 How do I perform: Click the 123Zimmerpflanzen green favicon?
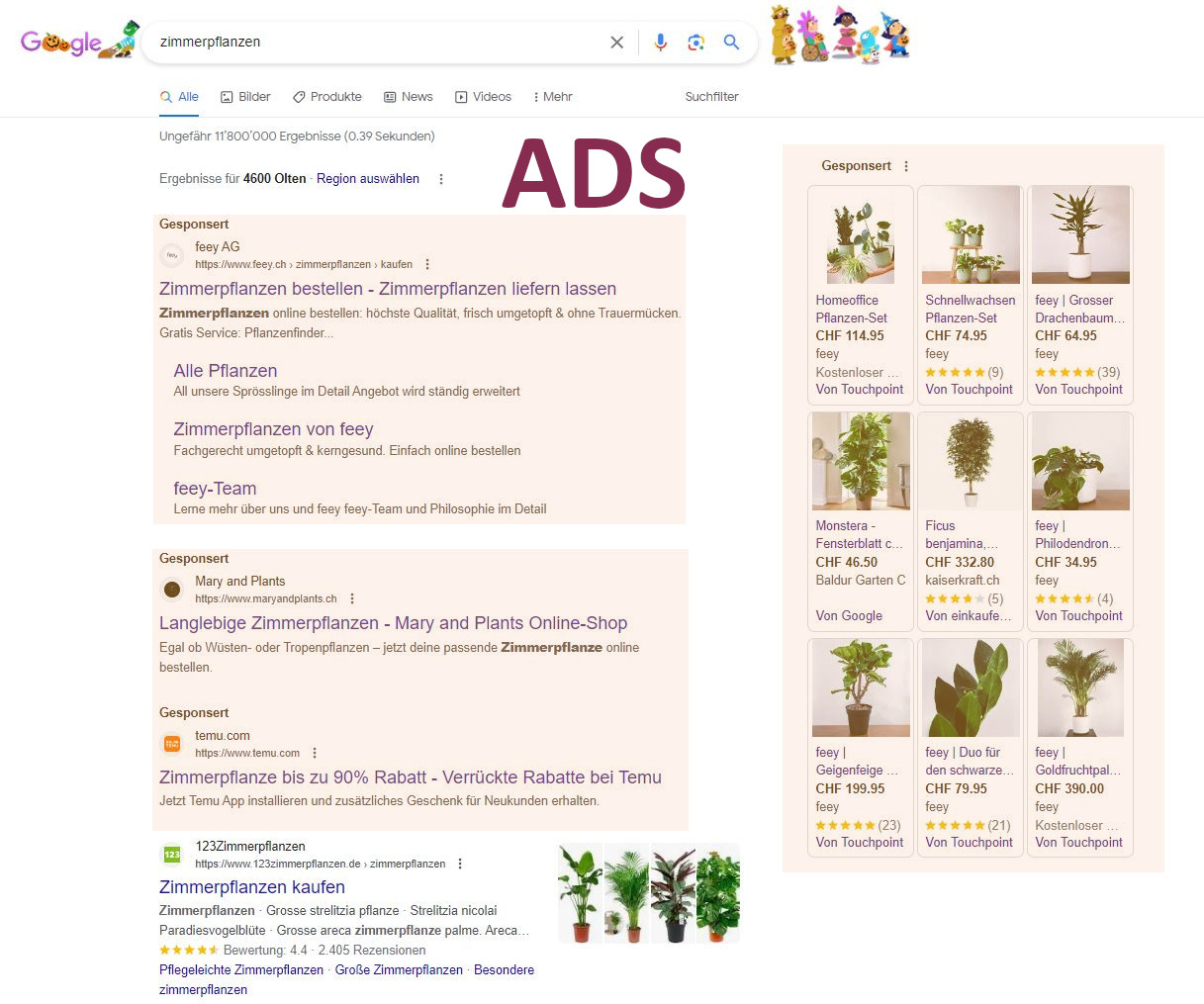[x=172, y=855]
